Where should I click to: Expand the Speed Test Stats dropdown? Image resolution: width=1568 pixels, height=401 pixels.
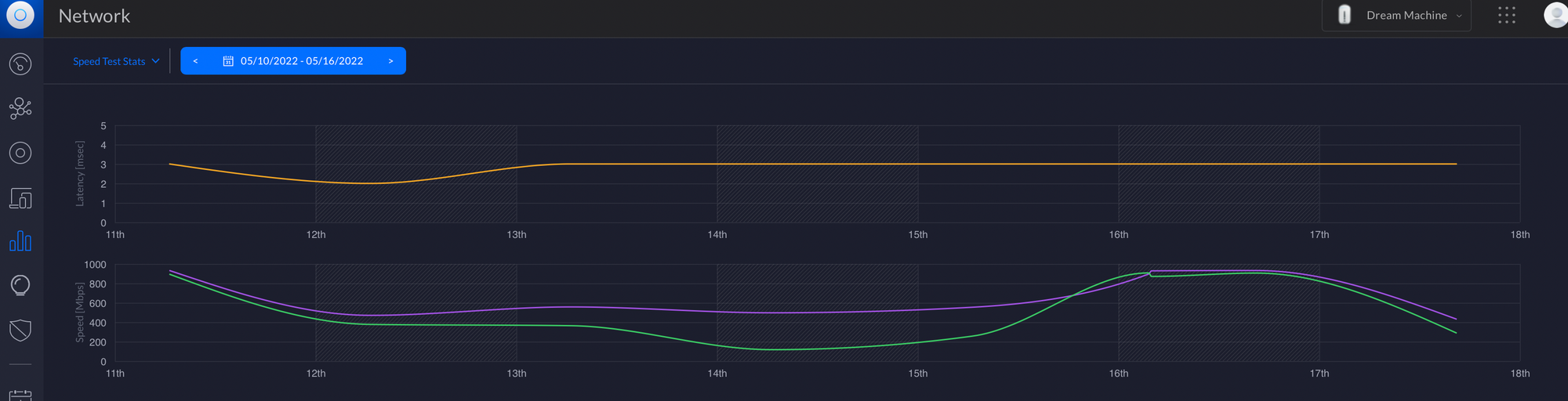(x=116, y=61)
